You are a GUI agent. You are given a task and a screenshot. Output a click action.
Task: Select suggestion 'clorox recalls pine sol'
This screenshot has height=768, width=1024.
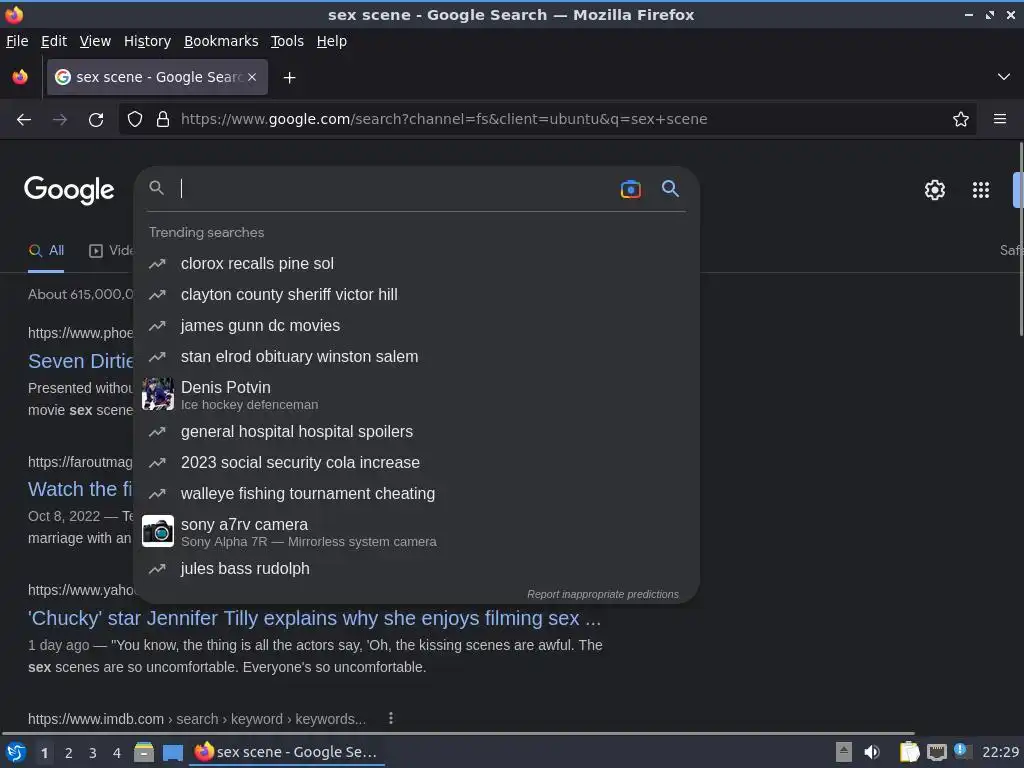coord(416,264)
